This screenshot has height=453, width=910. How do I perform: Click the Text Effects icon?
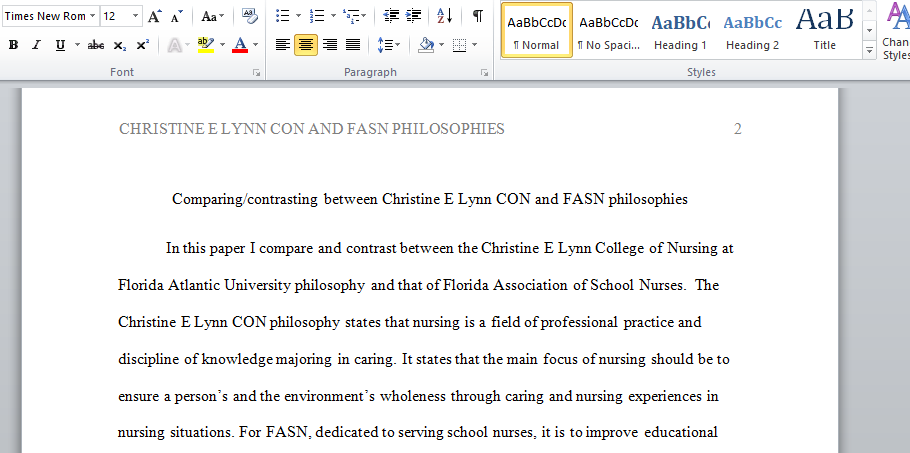coord(175,45)
